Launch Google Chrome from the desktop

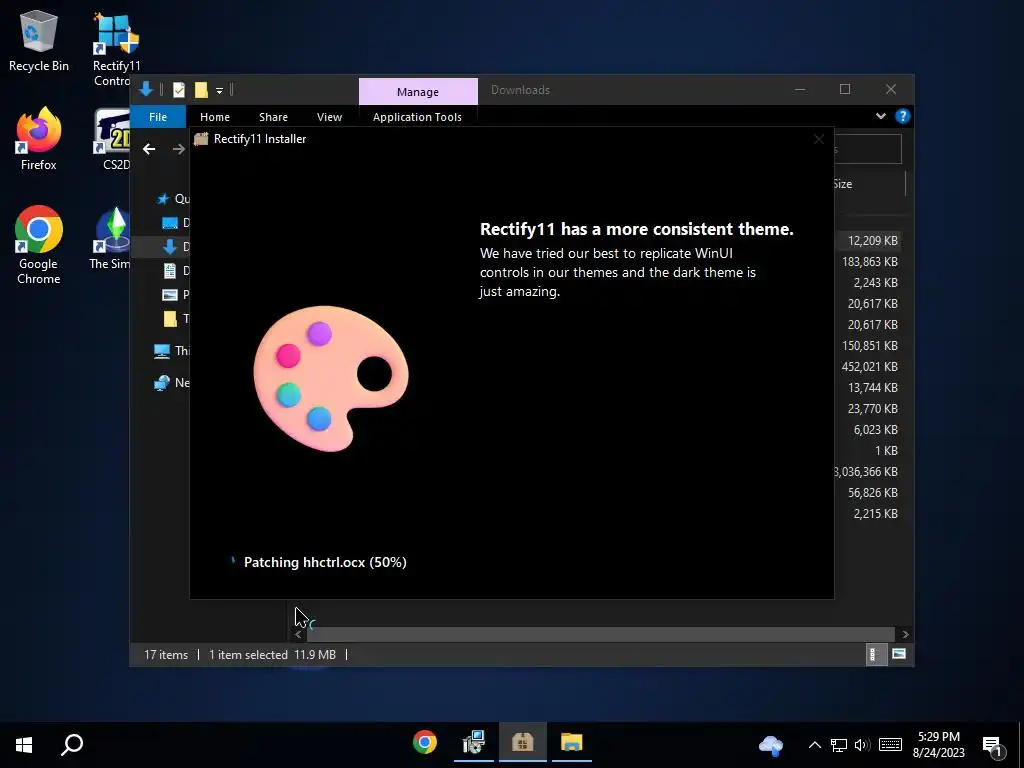click(x=39, y=245)
